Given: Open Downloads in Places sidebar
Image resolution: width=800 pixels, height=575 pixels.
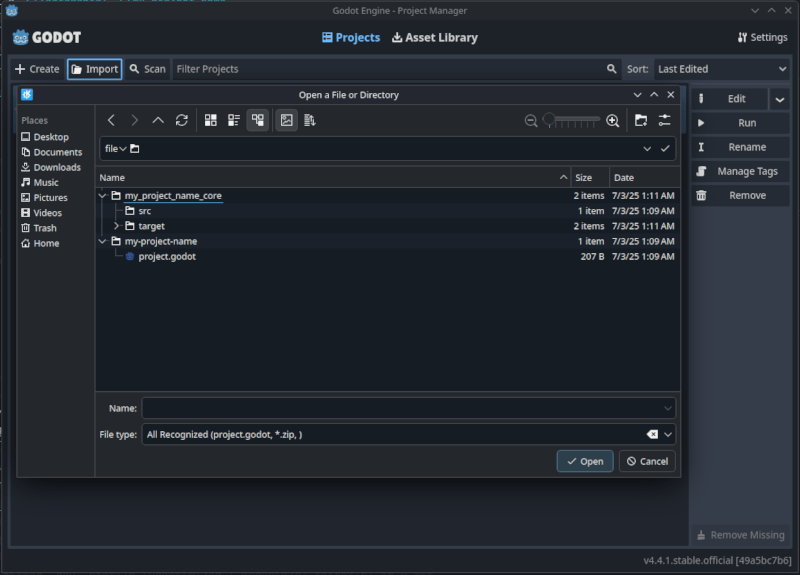Looking at the screenshot, I should point(56,167).
